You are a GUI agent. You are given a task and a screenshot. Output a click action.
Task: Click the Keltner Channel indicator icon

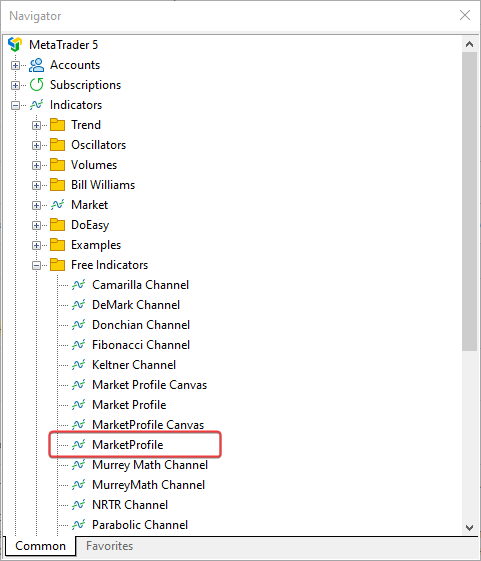click(x=78, y=365)
